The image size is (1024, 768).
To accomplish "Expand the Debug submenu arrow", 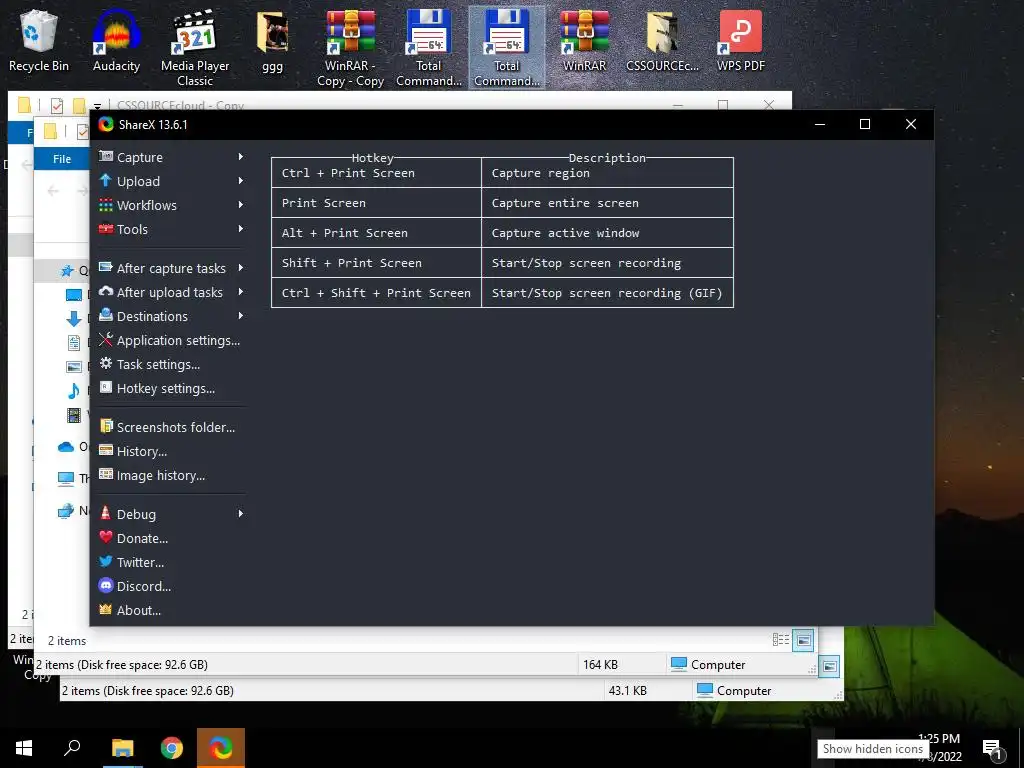I will [240, 514].
